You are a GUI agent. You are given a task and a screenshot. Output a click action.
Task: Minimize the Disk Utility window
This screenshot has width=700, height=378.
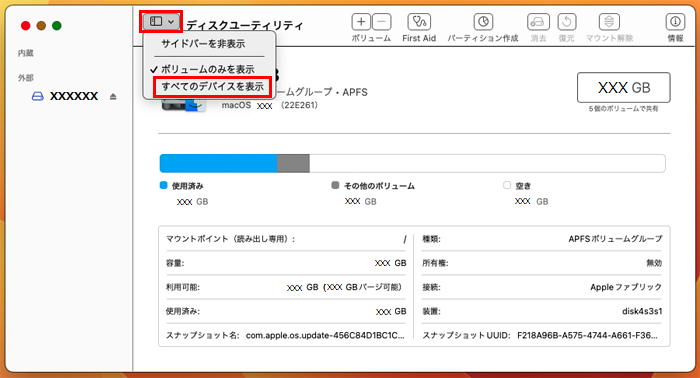41,26
